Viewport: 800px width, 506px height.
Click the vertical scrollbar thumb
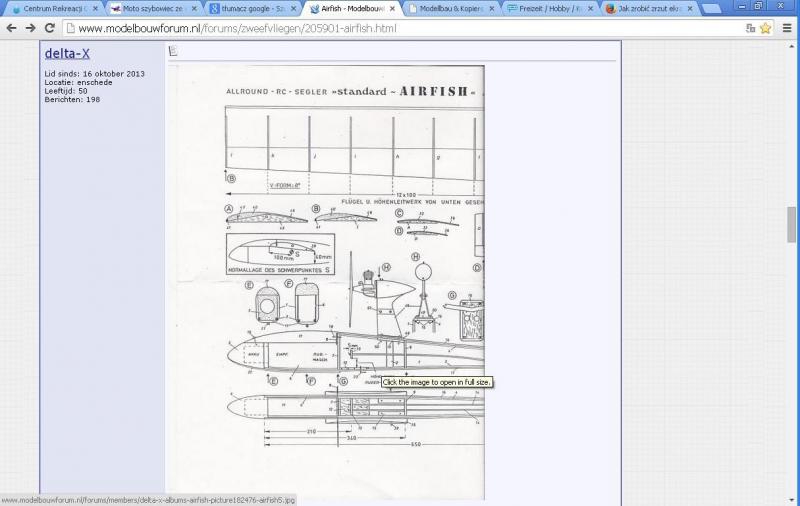click(x=792, y=224)
